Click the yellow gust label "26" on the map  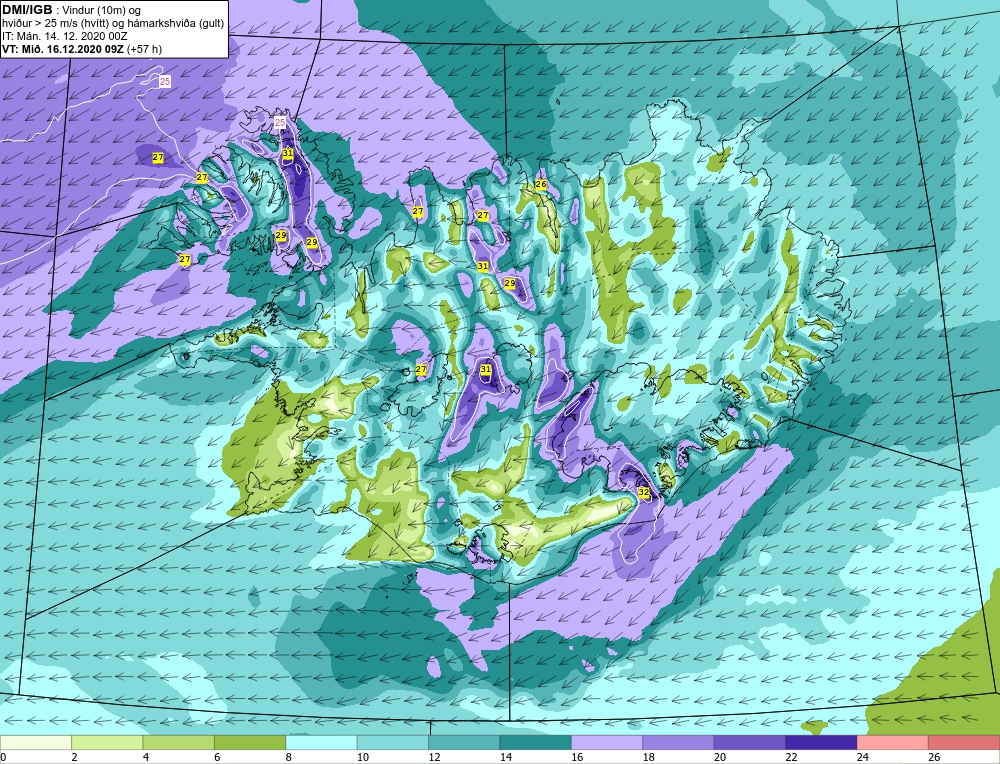[x=541, y=184]
